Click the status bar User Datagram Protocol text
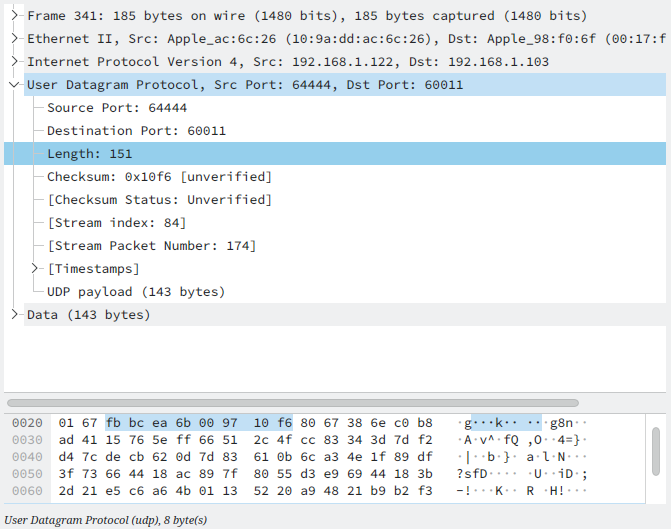This screenshot has width=671, height=529. click(105, 520)
